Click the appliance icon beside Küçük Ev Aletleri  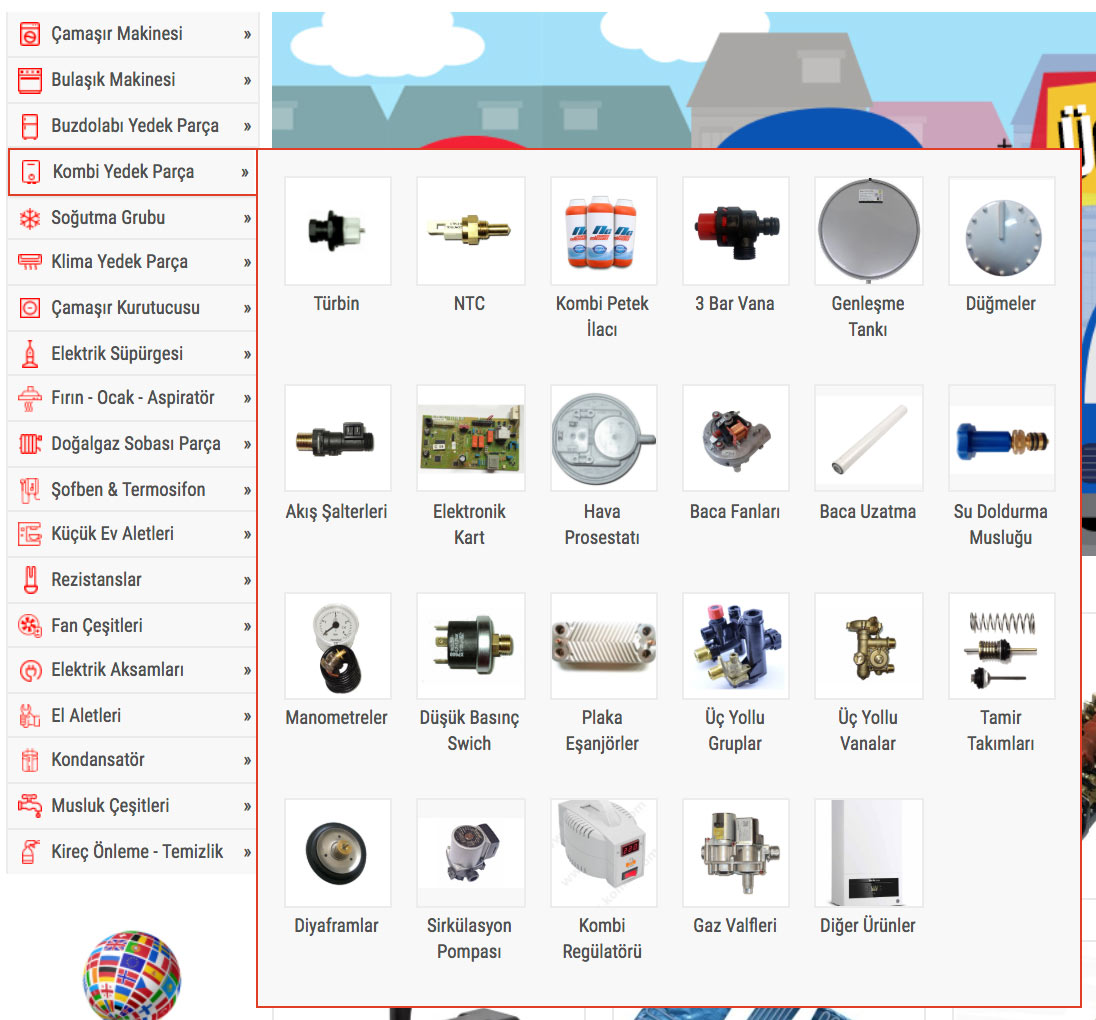point(29,534)
